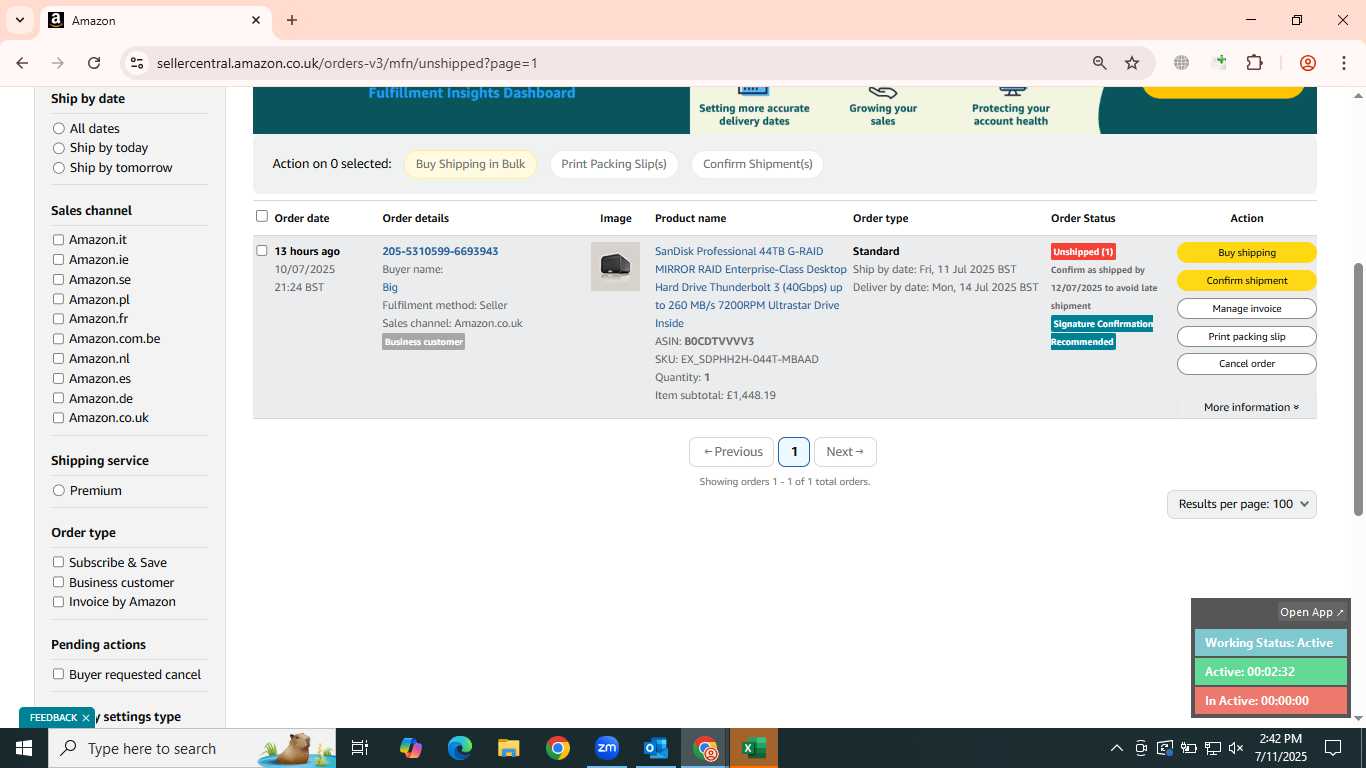Open the Chrome profile avatar icon

[1307, 63]
